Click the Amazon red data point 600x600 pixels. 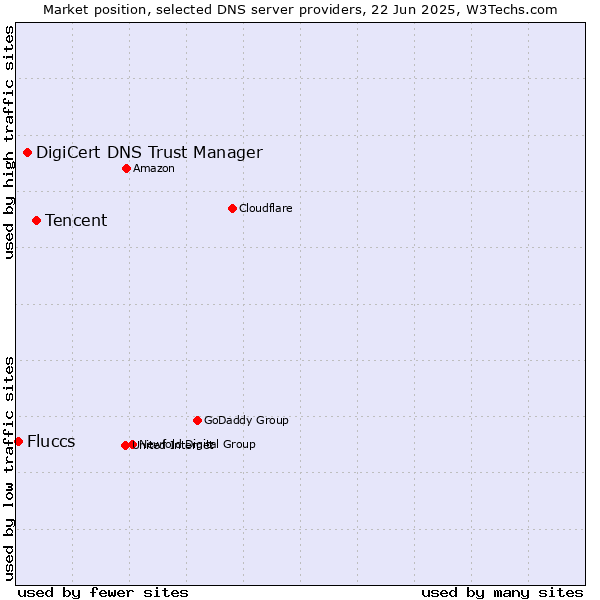click(127, 169)
